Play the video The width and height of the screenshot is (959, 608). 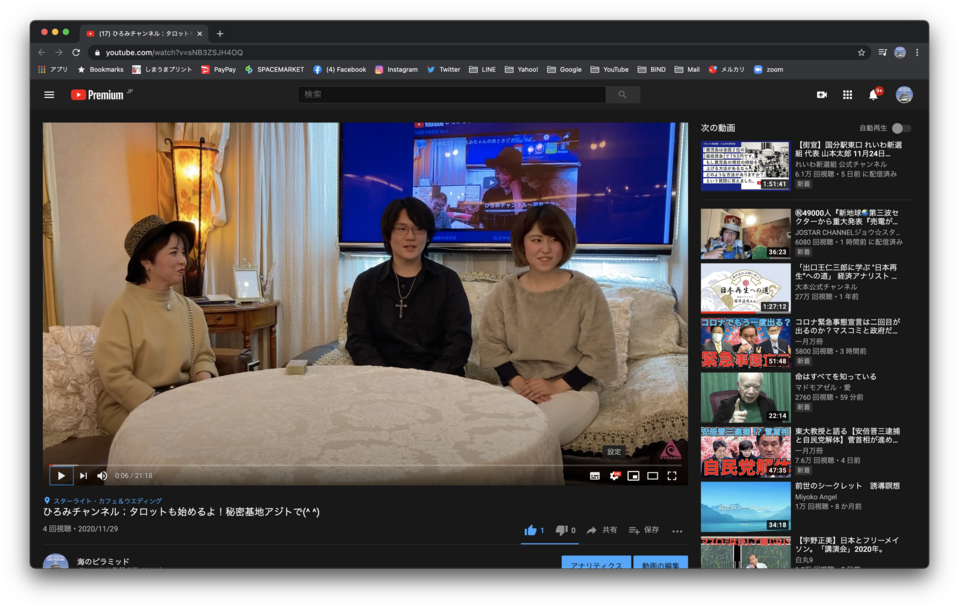click(61, 476)
